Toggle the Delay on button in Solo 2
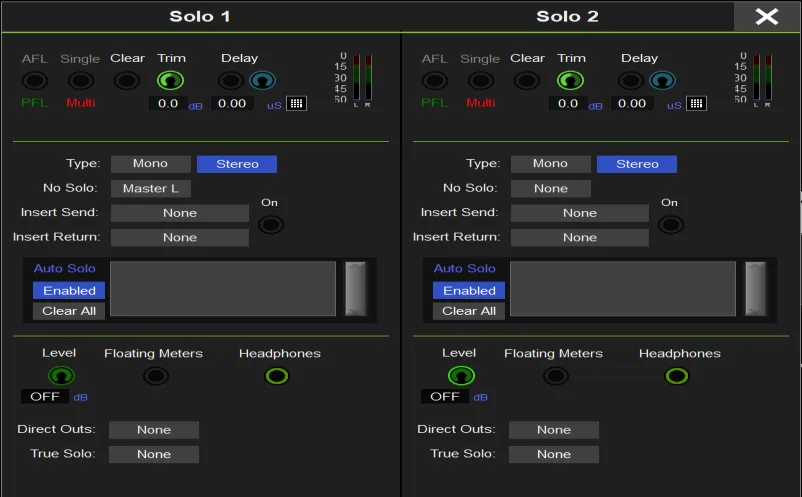Viewport: 802px width, 497px height. tap(631, 80)
